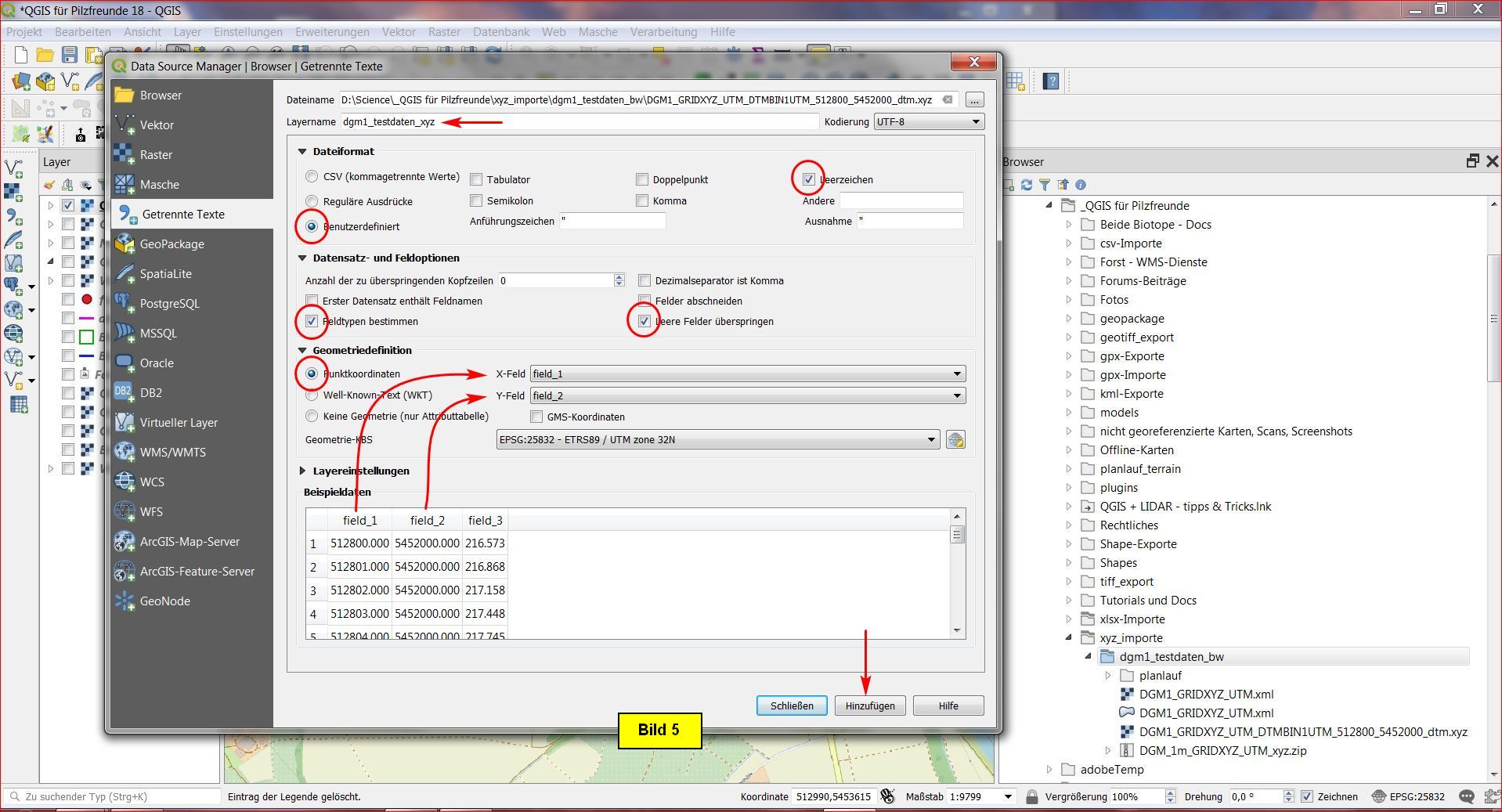Enable the Tabulator delimiter checkbox

tap(476, 180)
